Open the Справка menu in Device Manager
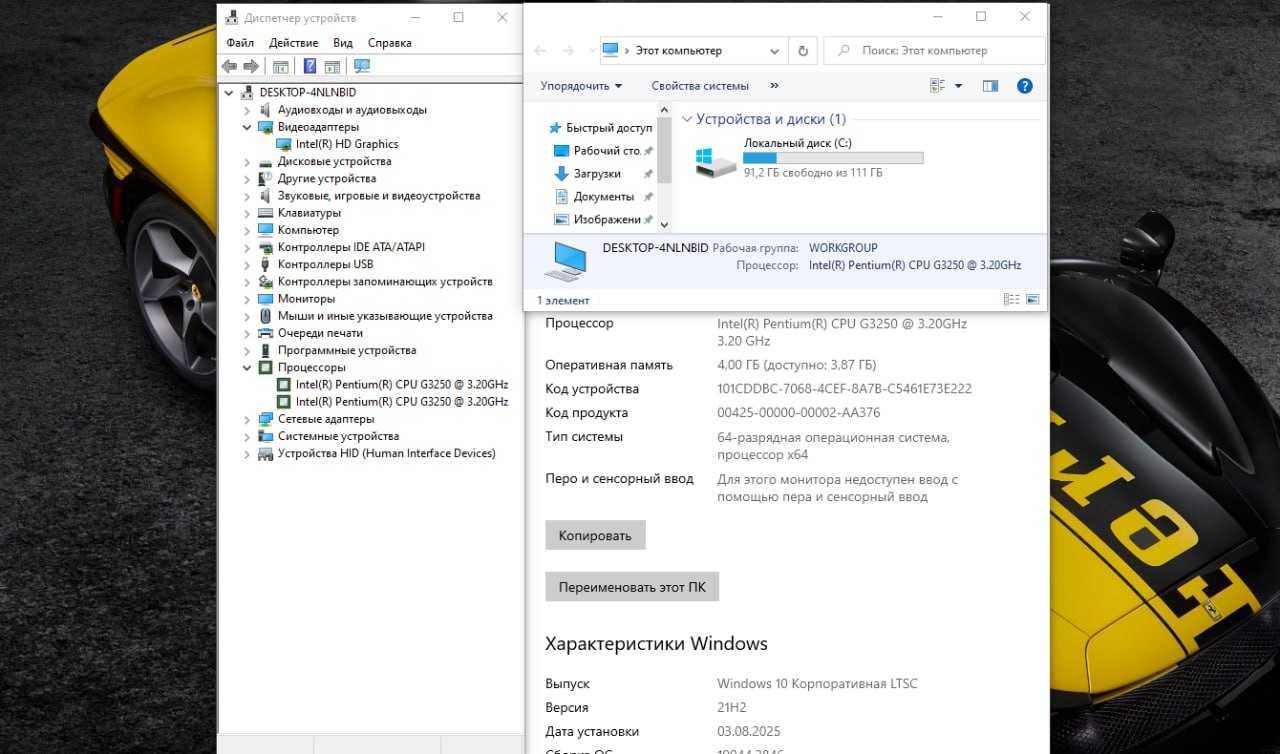1280x754 pixels. (390, 43)
